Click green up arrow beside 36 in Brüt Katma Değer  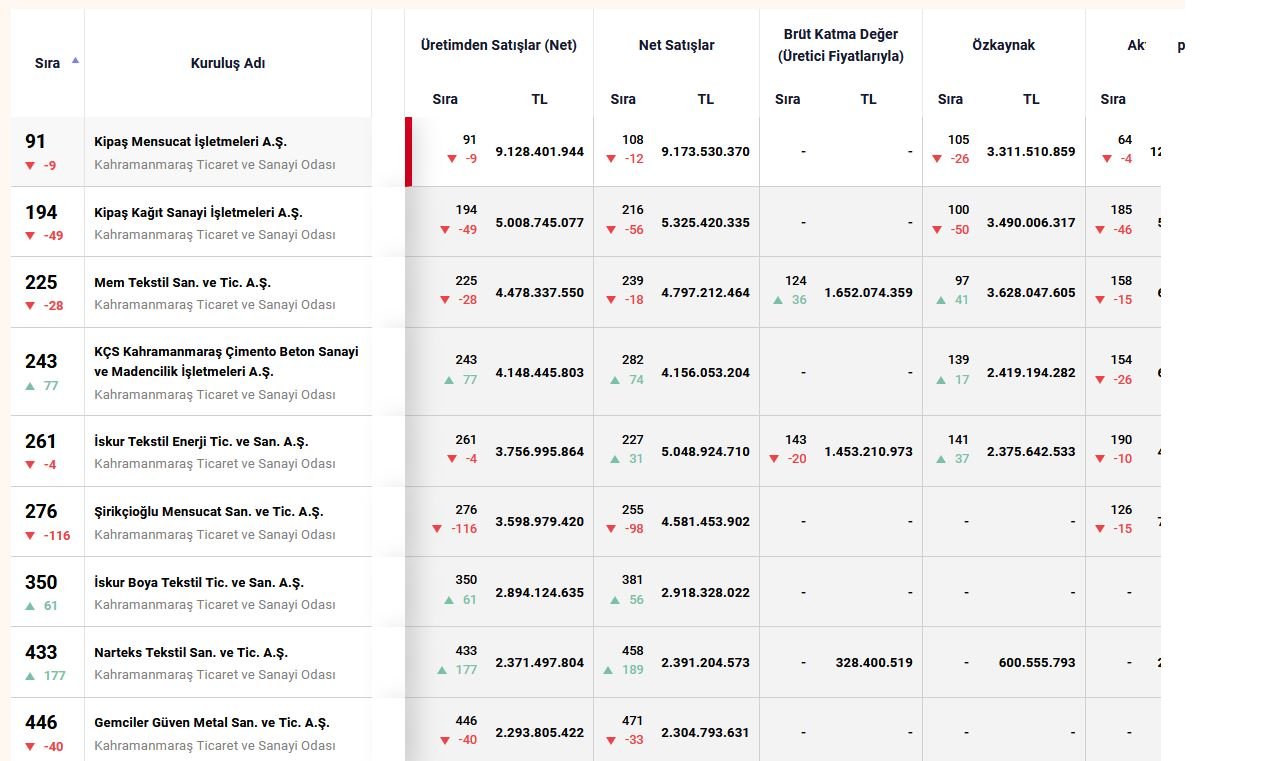coord(779,300)
